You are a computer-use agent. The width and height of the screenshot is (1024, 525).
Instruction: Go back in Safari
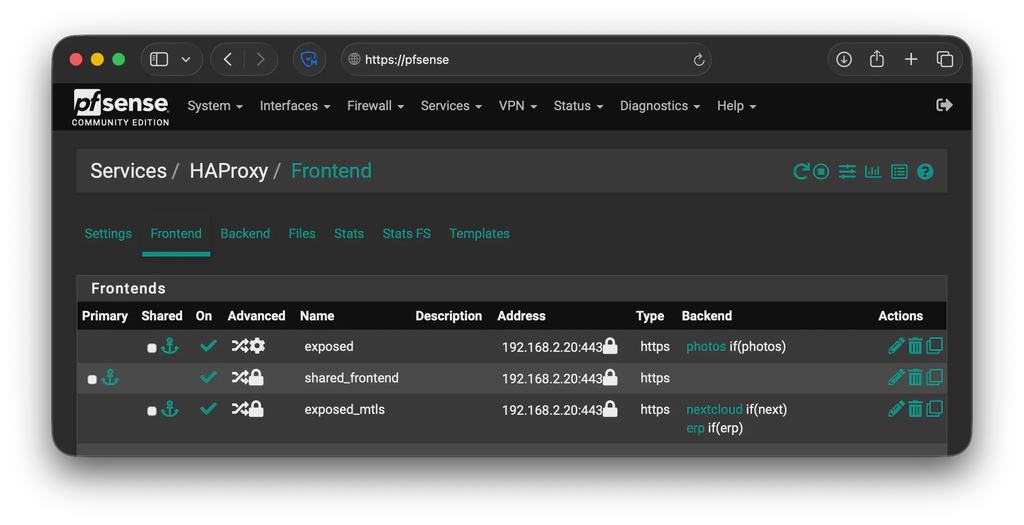click(227, 59)
